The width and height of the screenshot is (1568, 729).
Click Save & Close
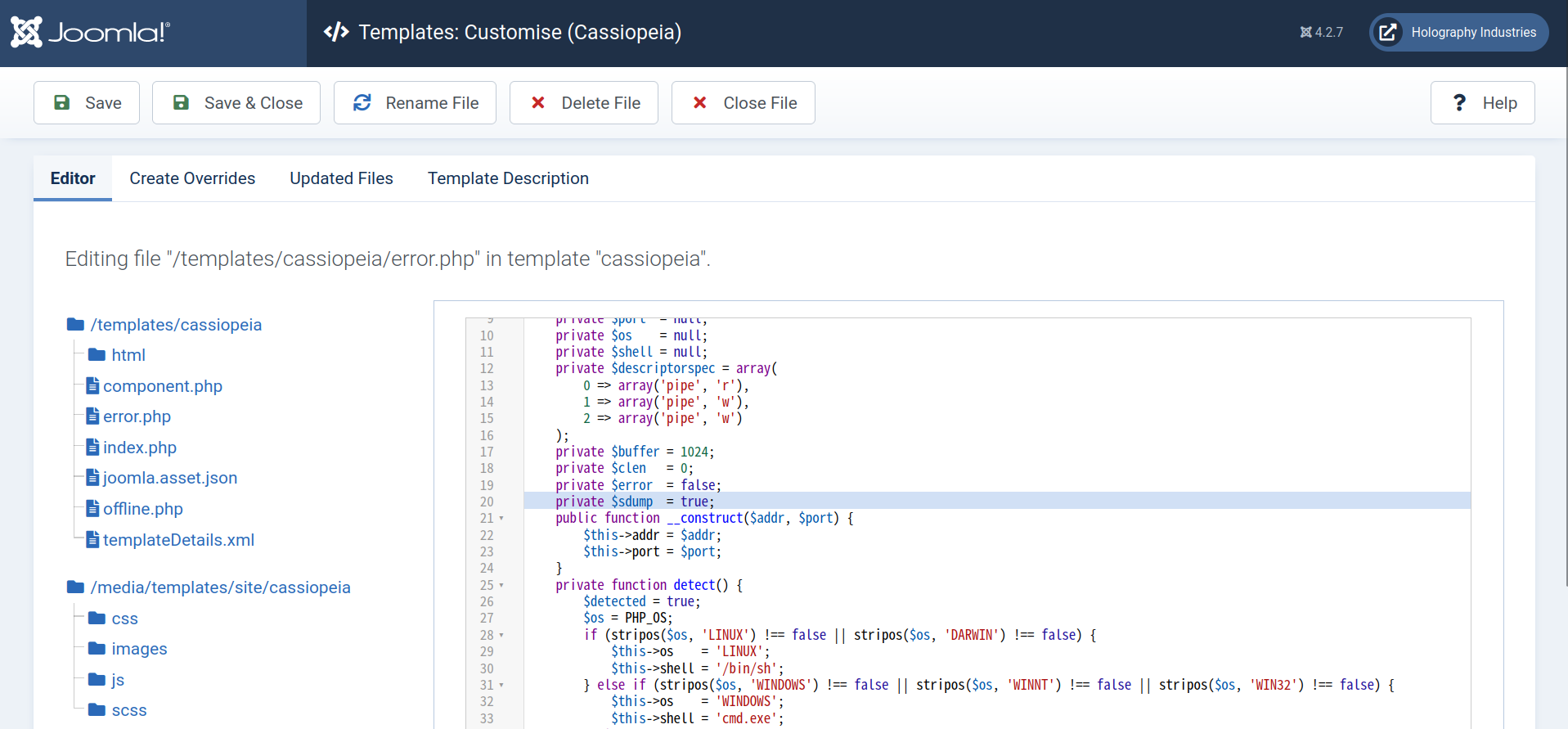236,103
